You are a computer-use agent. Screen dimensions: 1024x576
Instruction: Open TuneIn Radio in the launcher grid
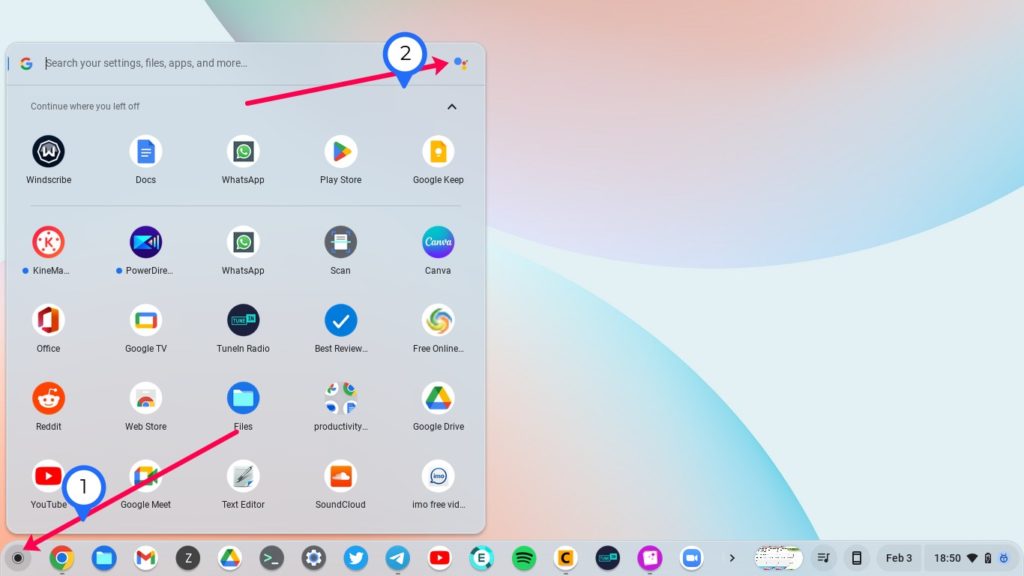point(243,320)
